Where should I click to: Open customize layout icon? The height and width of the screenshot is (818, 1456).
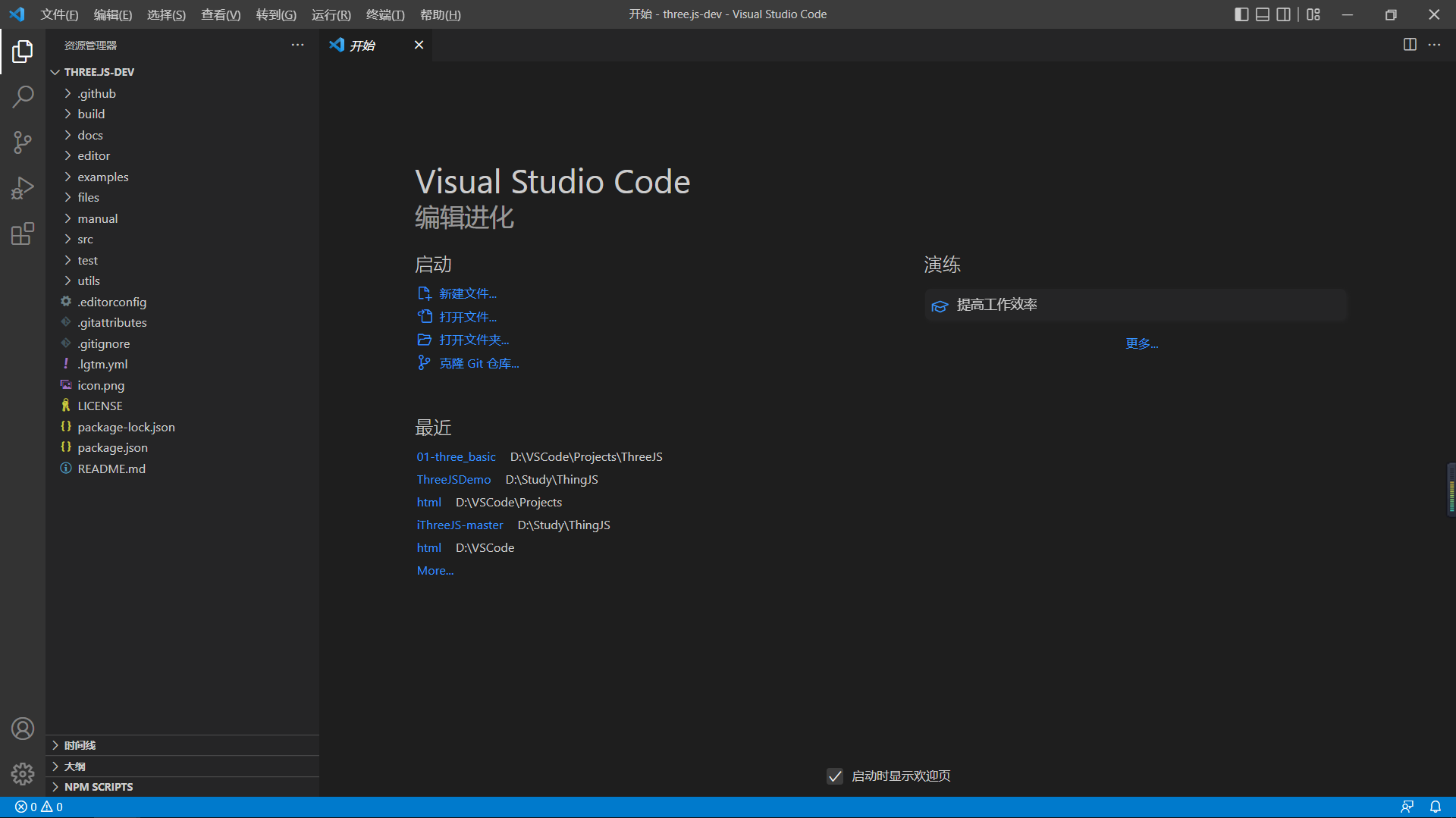(1313, 14)
